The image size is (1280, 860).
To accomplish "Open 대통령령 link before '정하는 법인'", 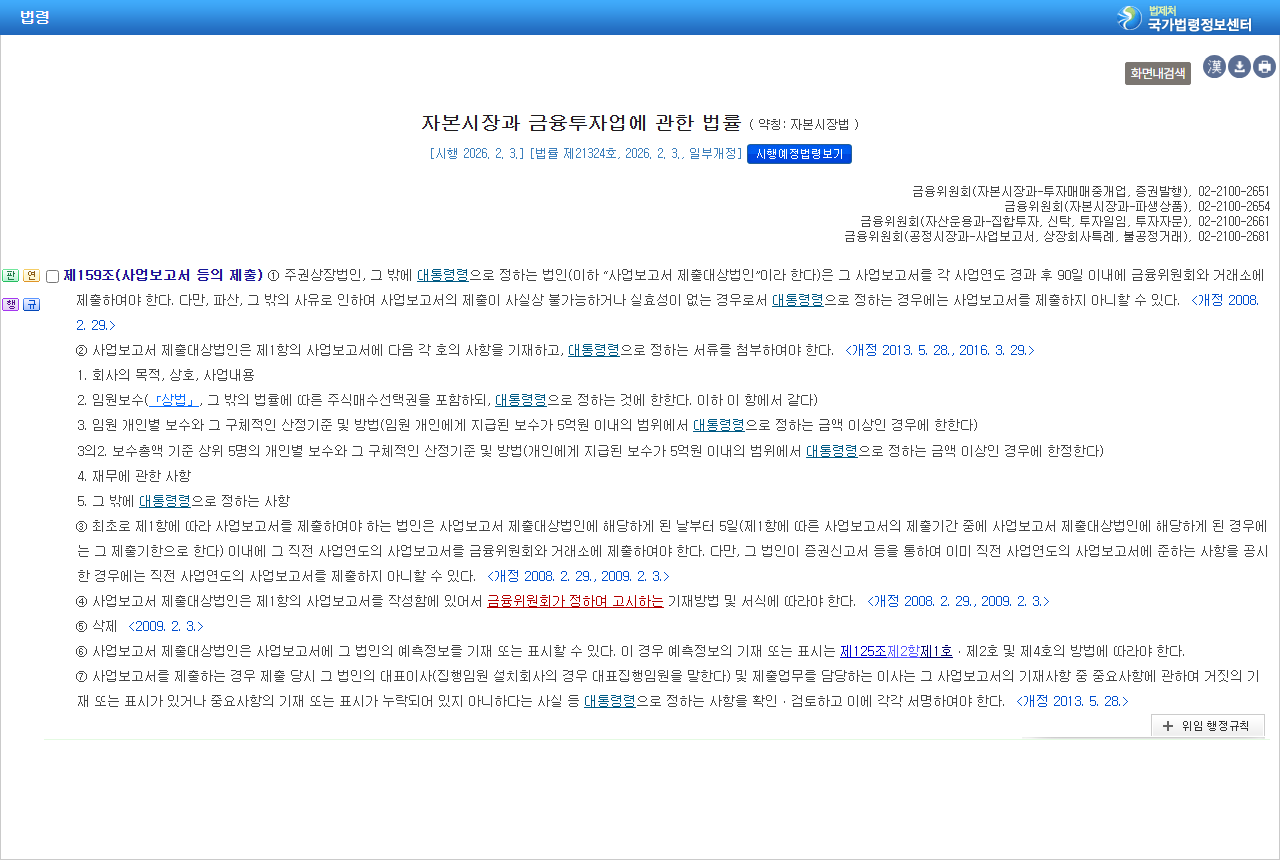I will click(x=443, y=275).
